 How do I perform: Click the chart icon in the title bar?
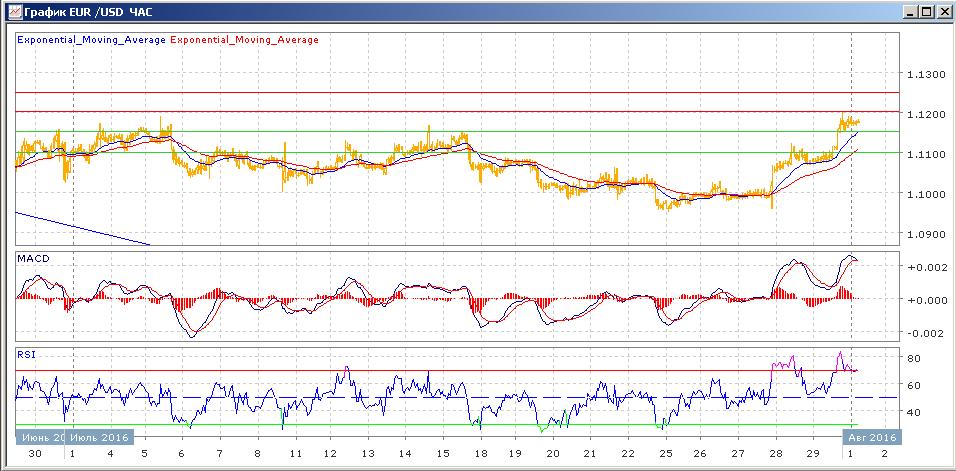15,11
